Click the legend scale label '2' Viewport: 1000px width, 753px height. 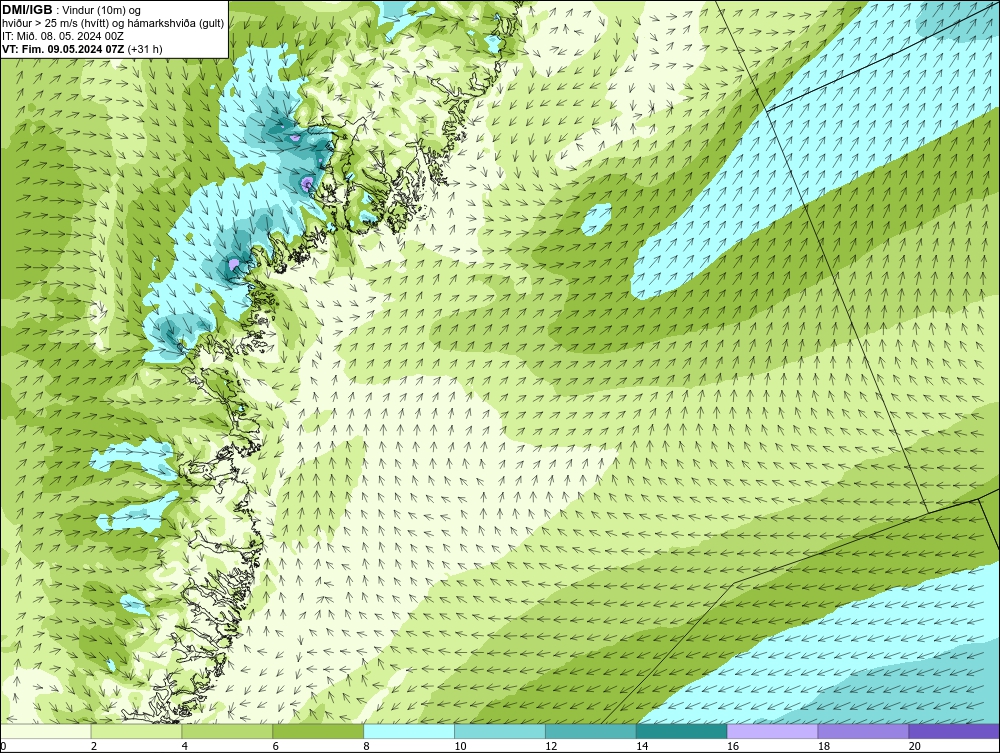click(x=94, y=746)
